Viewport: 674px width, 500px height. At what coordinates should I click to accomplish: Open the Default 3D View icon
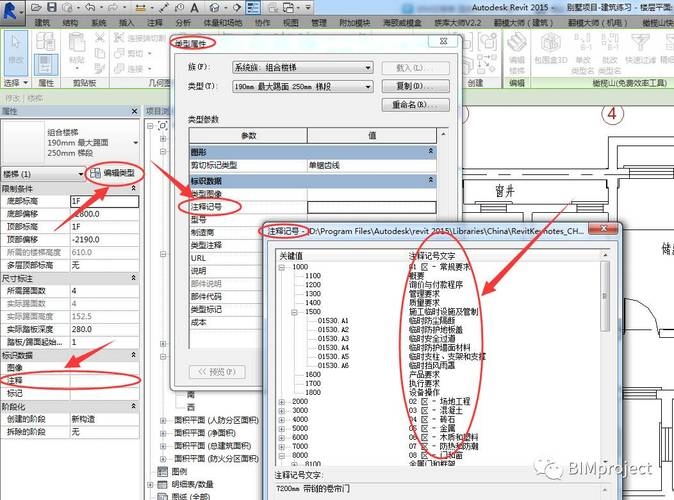click(214, 7)
